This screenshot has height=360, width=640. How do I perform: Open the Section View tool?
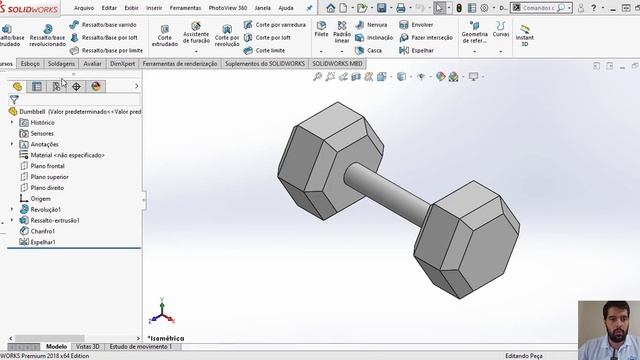point(356,76)
